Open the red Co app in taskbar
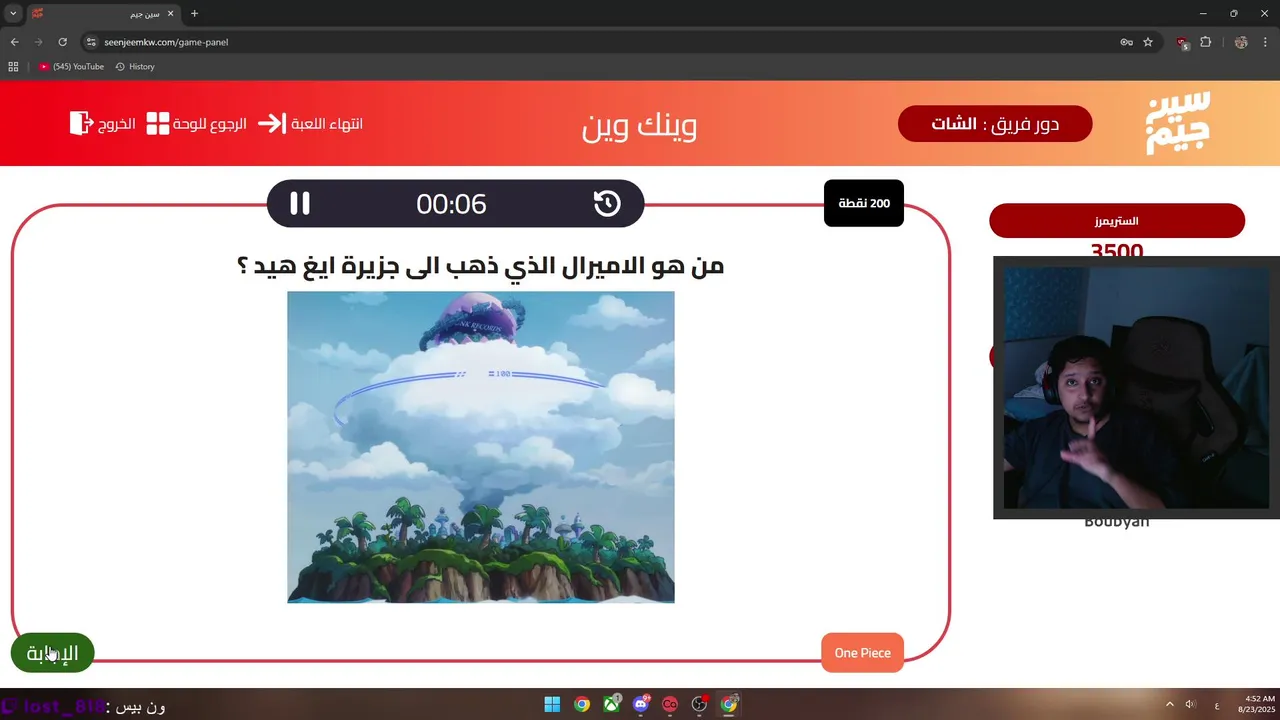Screen dimensions: 1280x720 670,704
